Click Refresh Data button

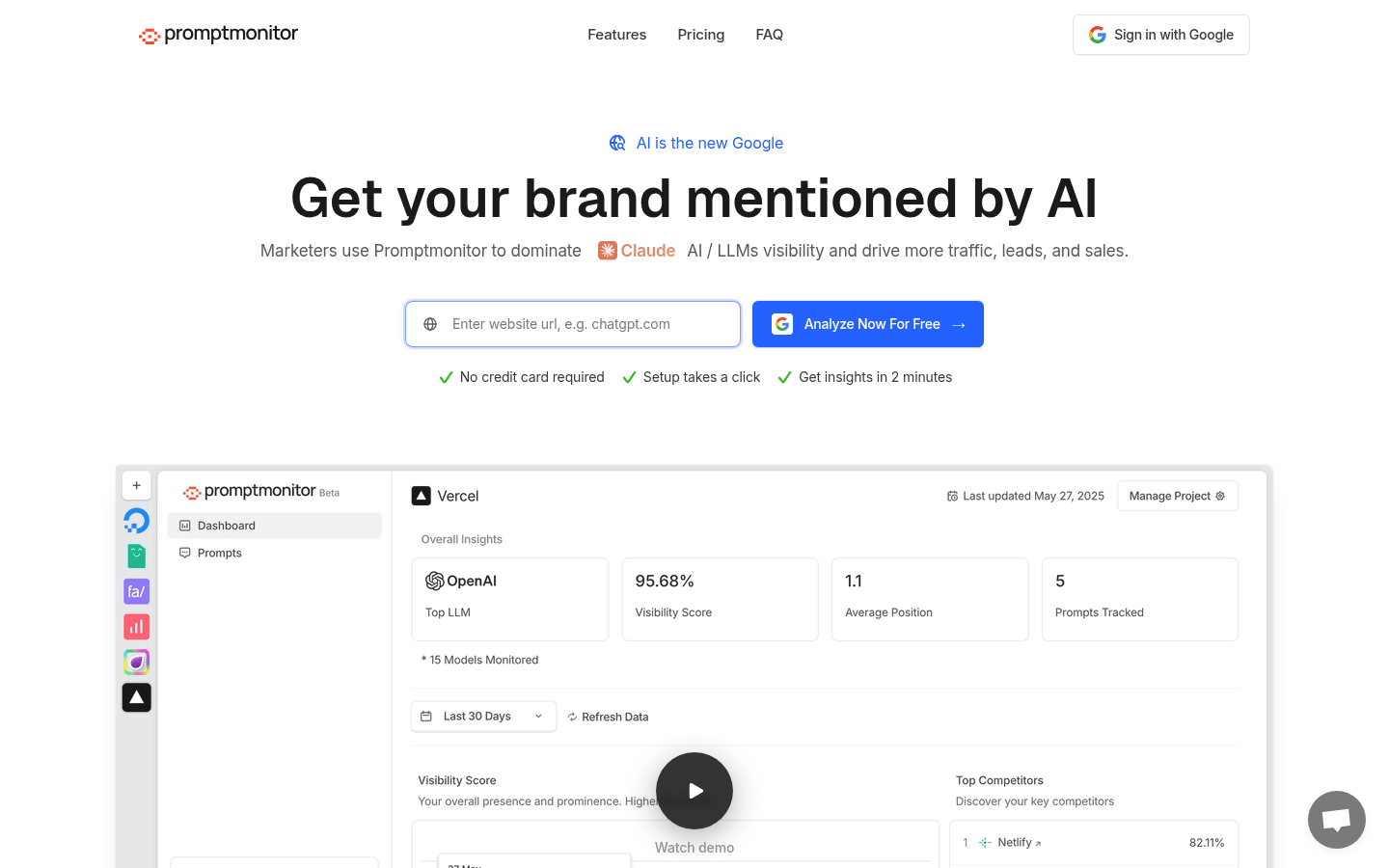(x=608, y=717)
